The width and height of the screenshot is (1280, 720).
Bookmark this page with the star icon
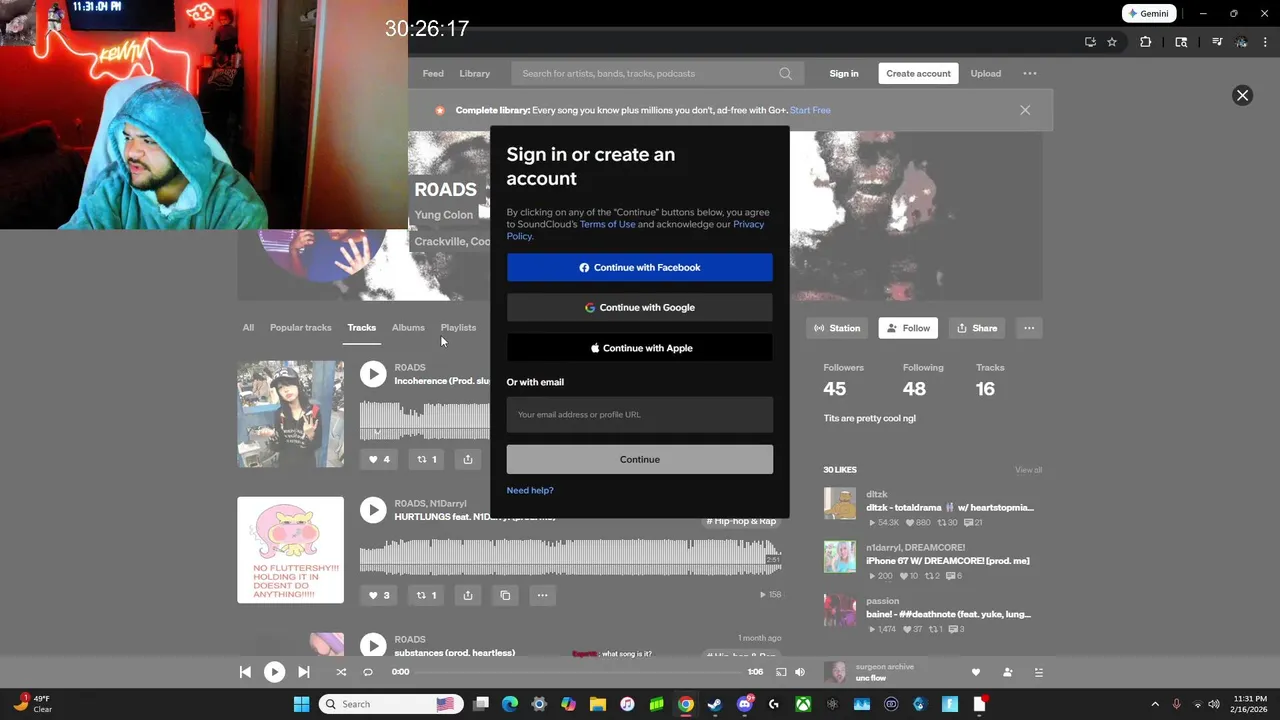point(1112,42)
